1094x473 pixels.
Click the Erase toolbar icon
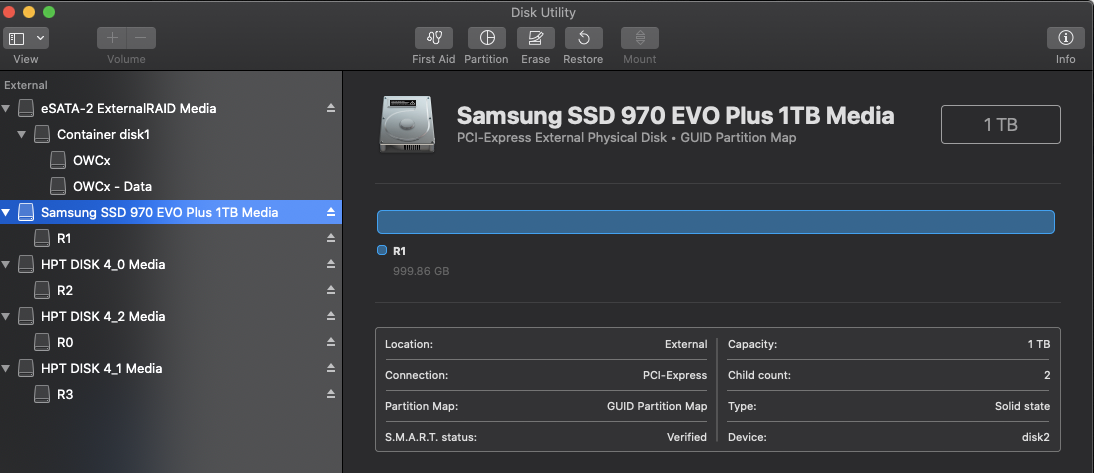[535, 38]
